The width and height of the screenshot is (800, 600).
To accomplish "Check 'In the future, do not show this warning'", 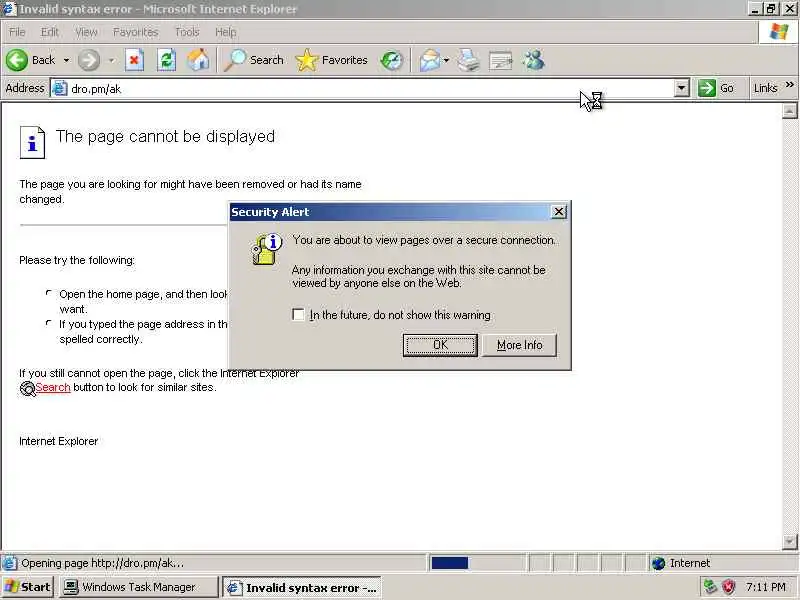I will (298, 314).
